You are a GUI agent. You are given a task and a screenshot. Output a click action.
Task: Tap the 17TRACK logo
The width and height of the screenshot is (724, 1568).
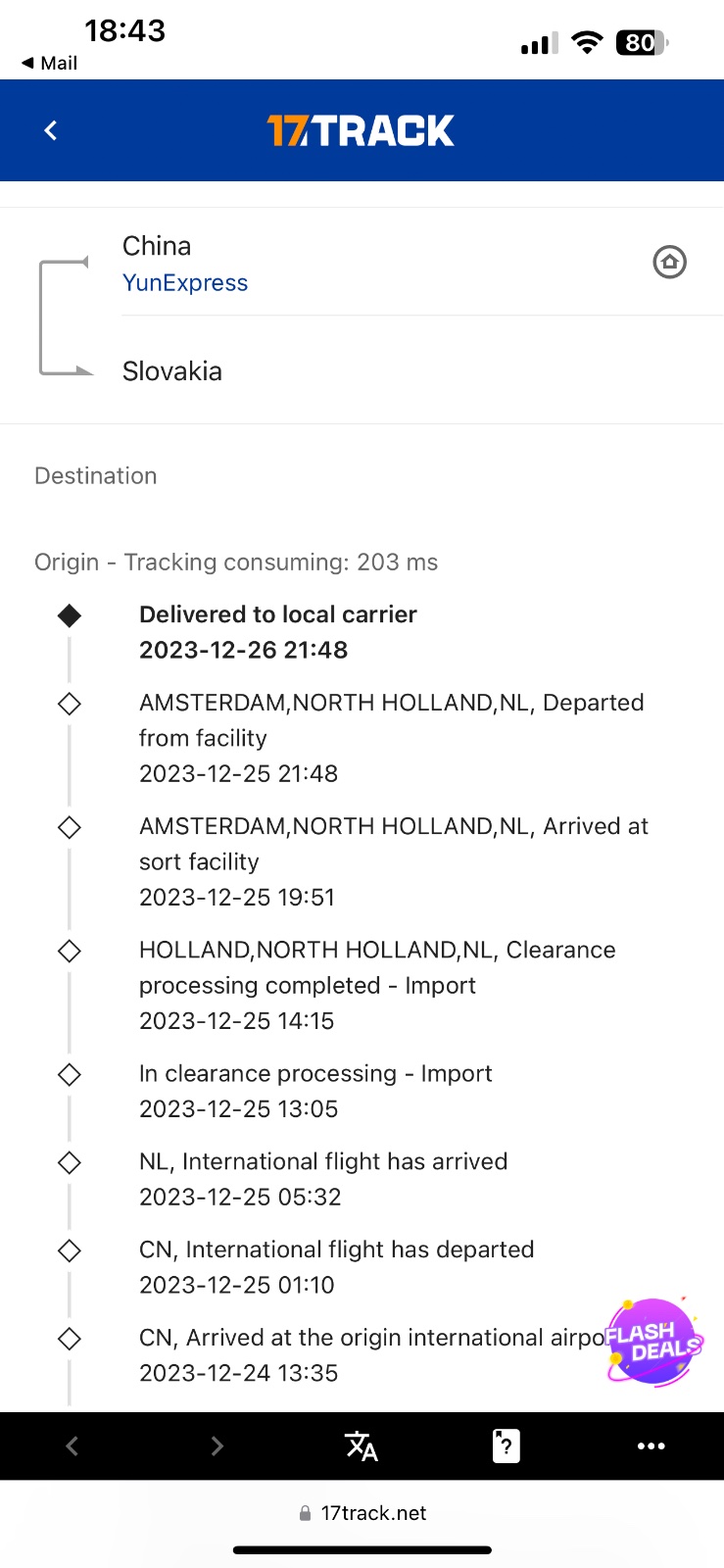(361, 130)
